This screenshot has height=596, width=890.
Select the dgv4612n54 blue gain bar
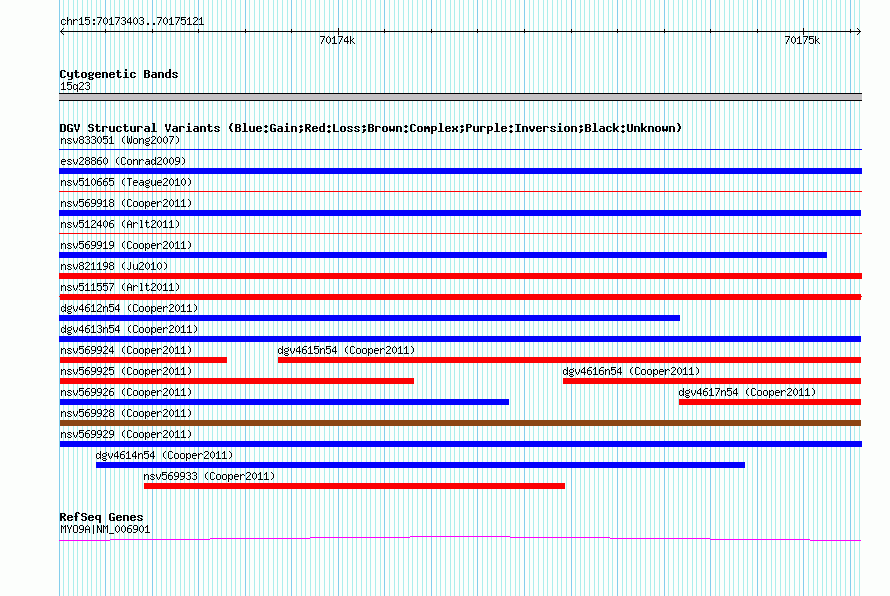point(370,318)
